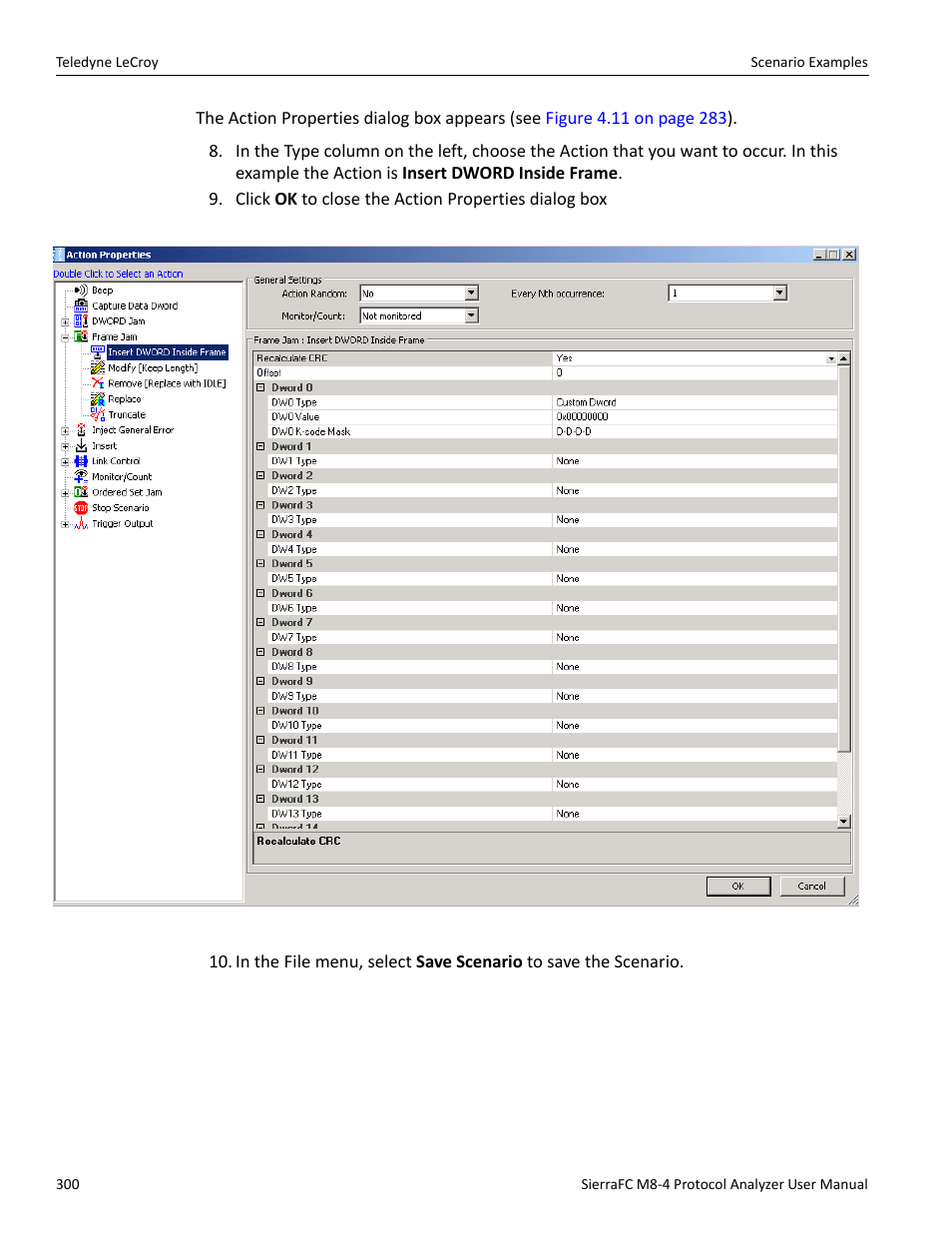The width and height of the screenshot is (952, 1233).
Task: Collapse the Dword 10 property group
Action: (x=260, y=711)
